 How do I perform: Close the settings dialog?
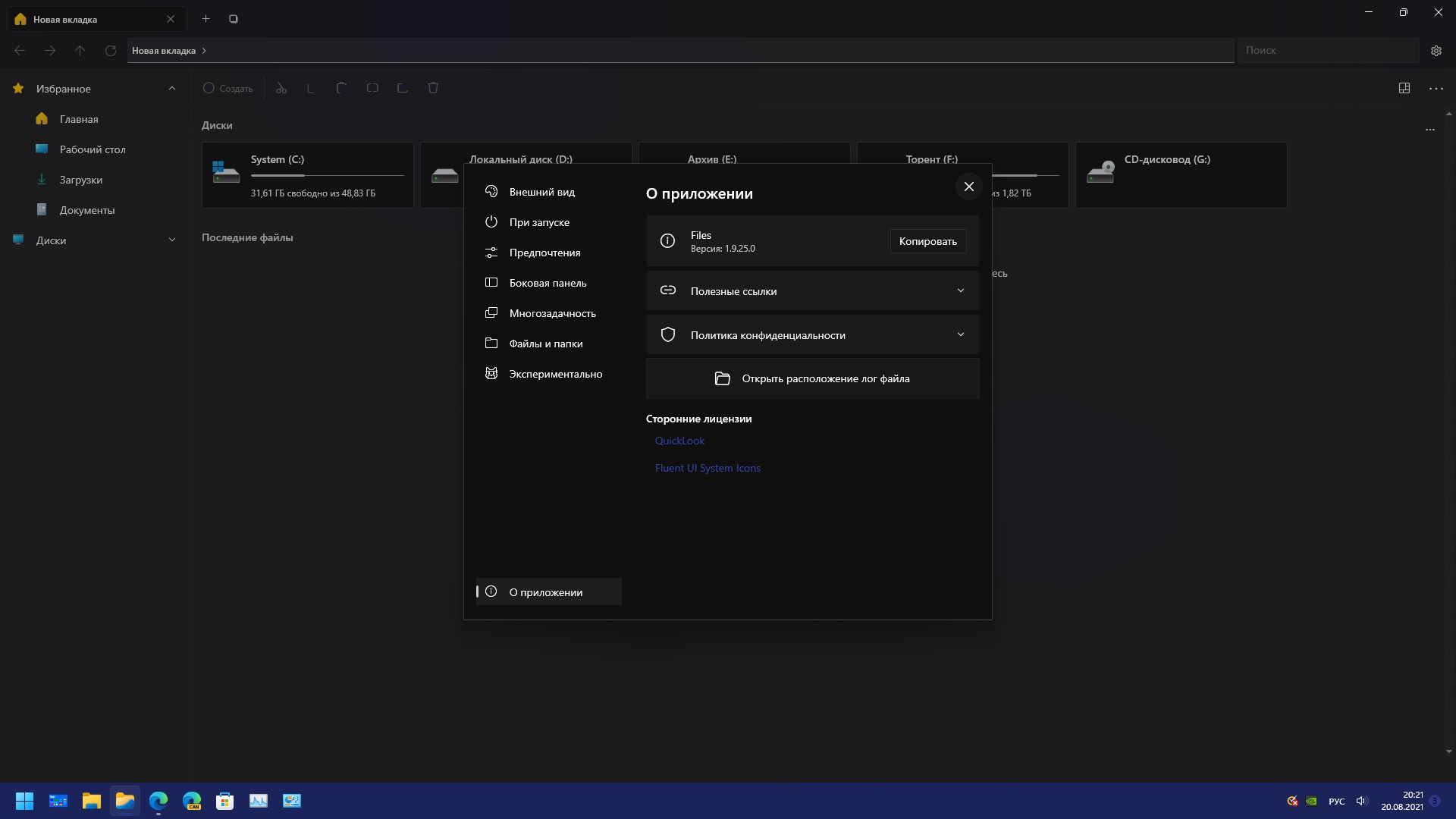point(968,187)
